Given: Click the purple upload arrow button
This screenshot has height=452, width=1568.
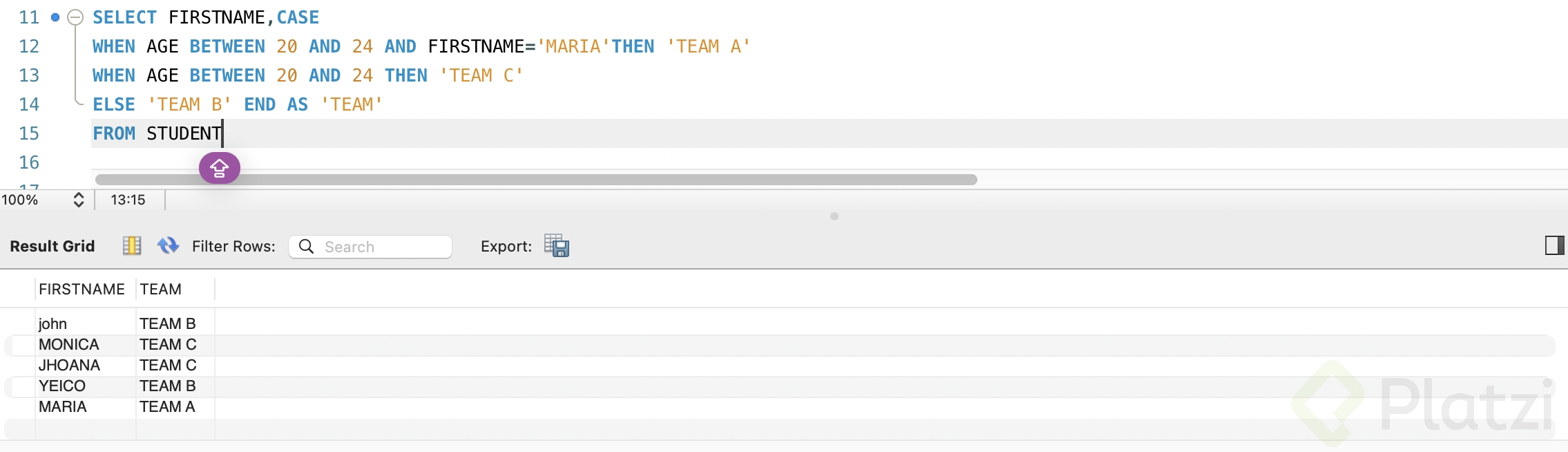Looking at the screenshot, I should [220, 168].
